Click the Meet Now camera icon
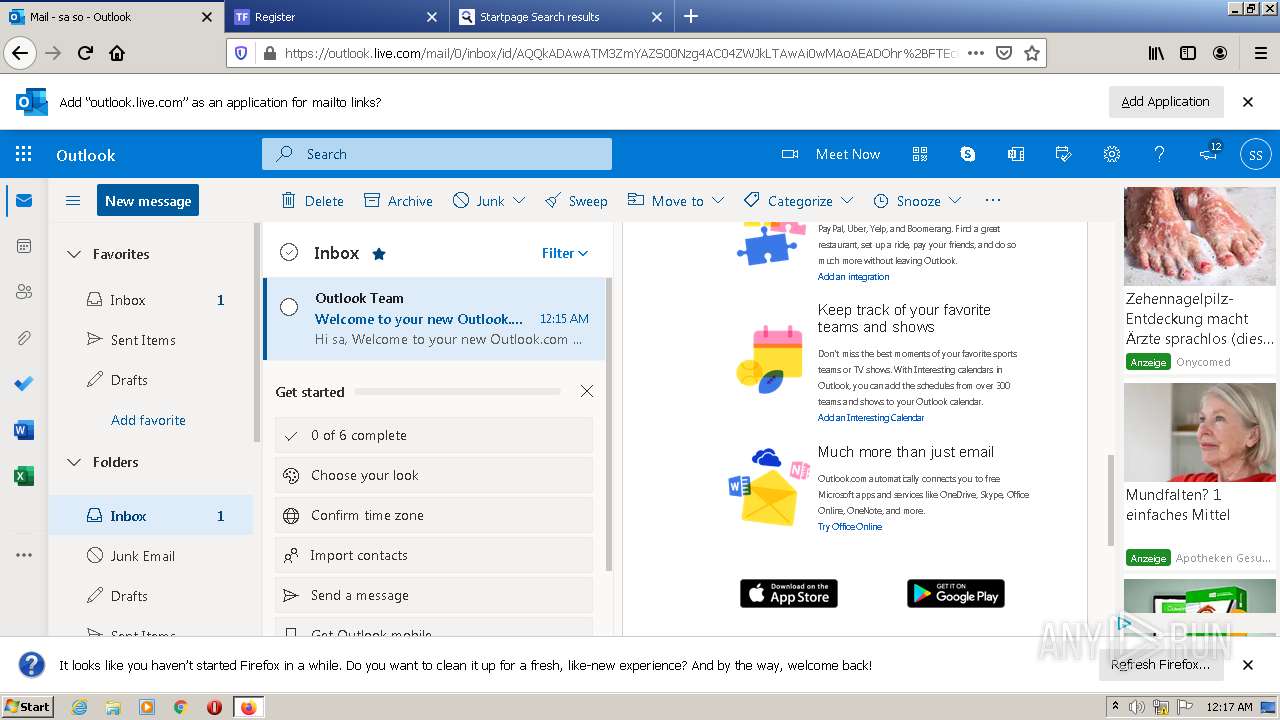 click(790, 154)
